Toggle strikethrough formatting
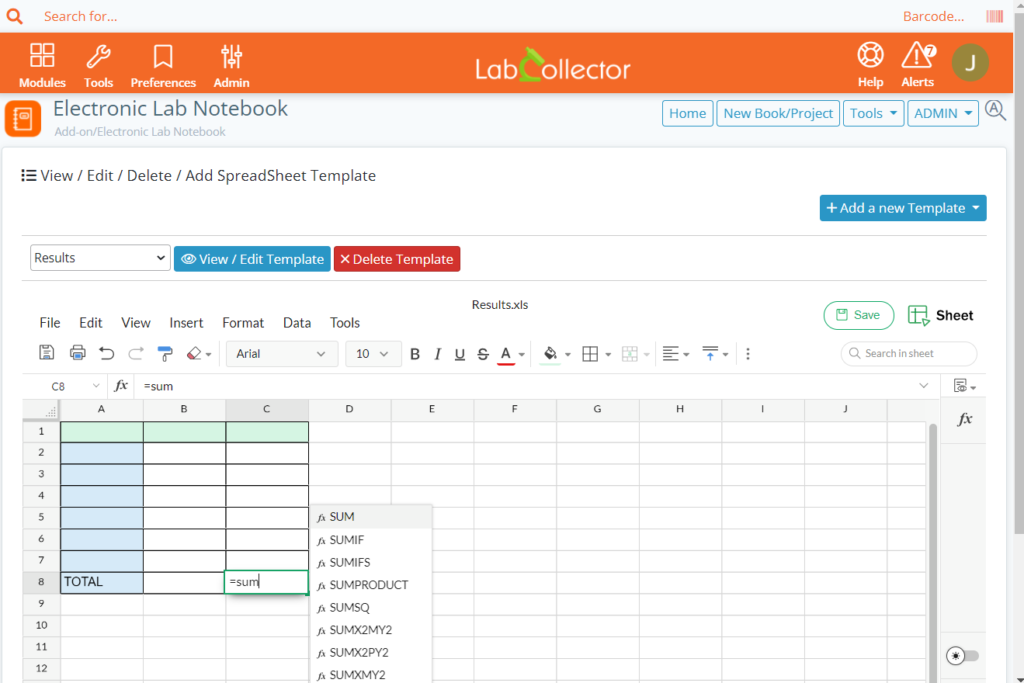 click(483, 354)
